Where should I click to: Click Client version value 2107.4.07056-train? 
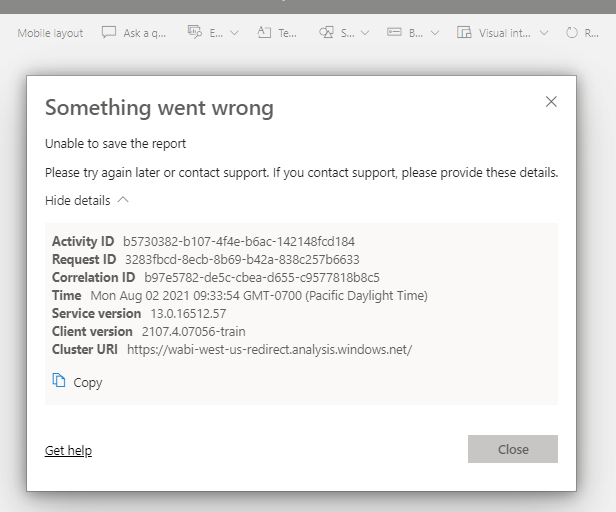(193, 332)
